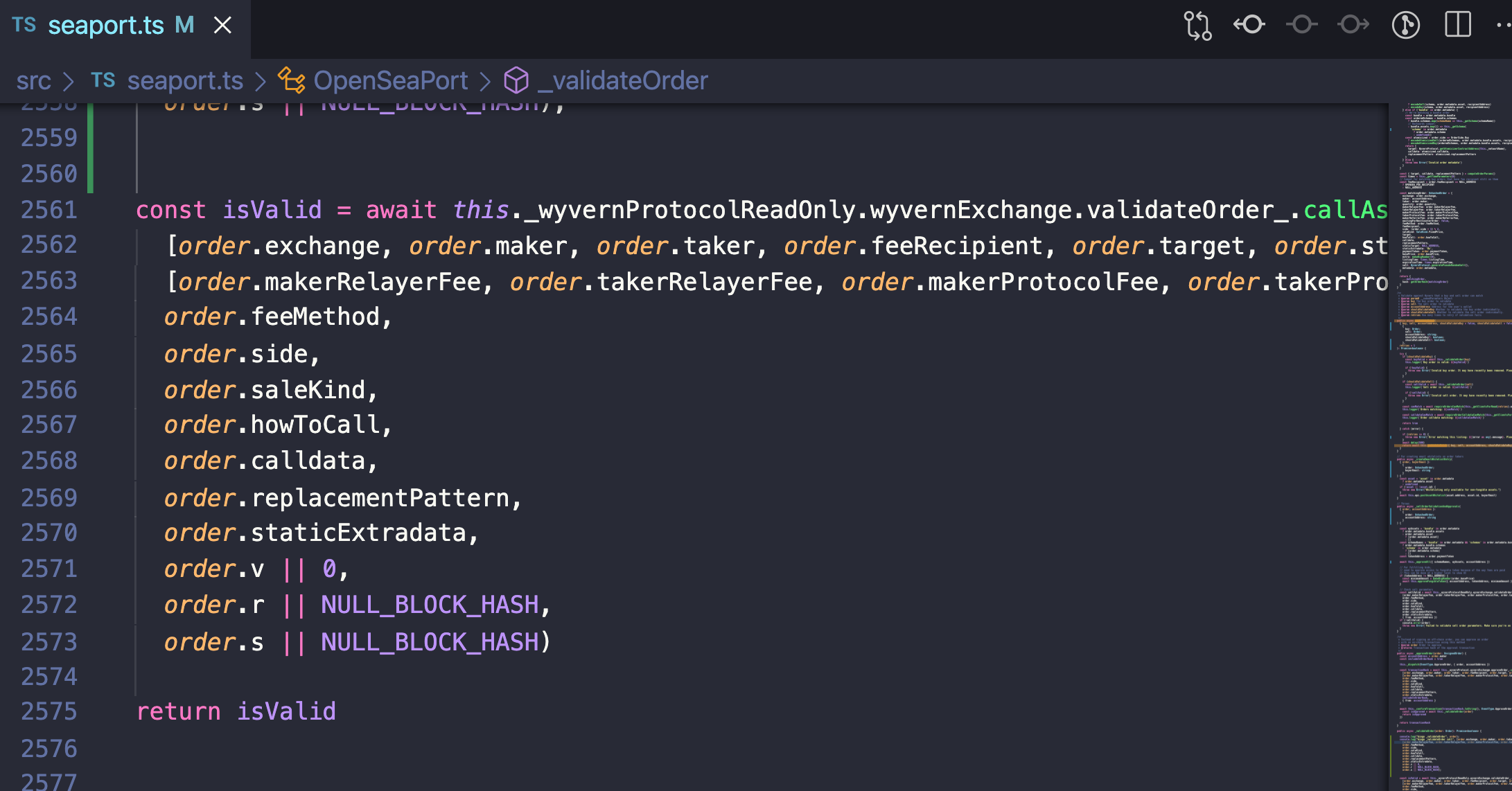The image size is (1512, 791).
Task: Click the yellow class icon beside OpenSeaPort
Action: click(291, 80)
